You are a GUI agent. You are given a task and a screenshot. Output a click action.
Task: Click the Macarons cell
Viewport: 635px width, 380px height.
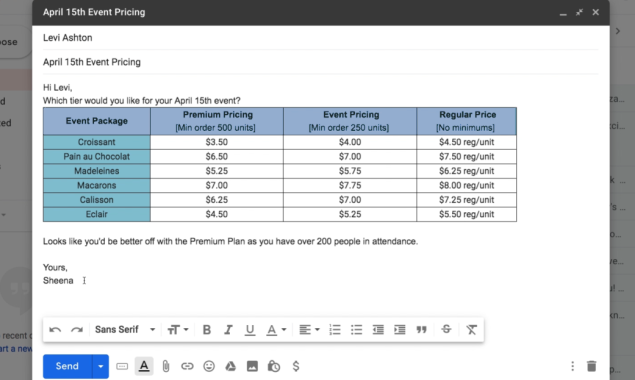click(x=97, y=186)
